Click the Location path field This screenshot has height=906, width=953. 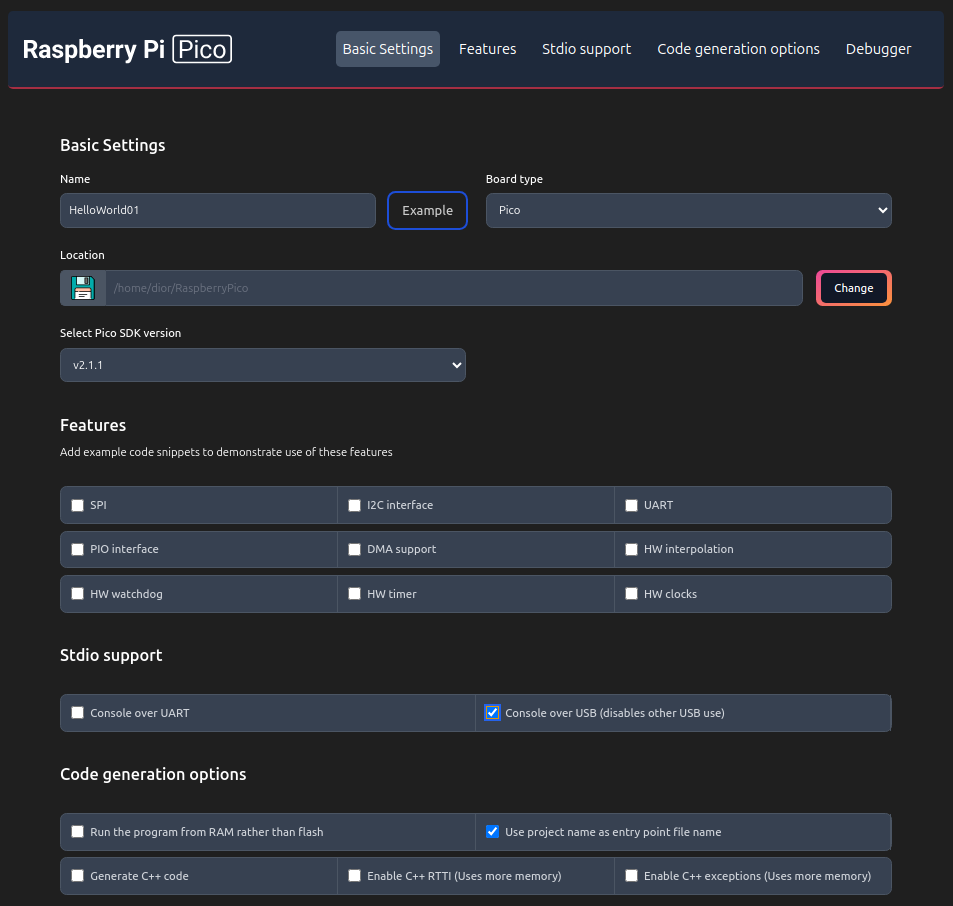[452, 288]
